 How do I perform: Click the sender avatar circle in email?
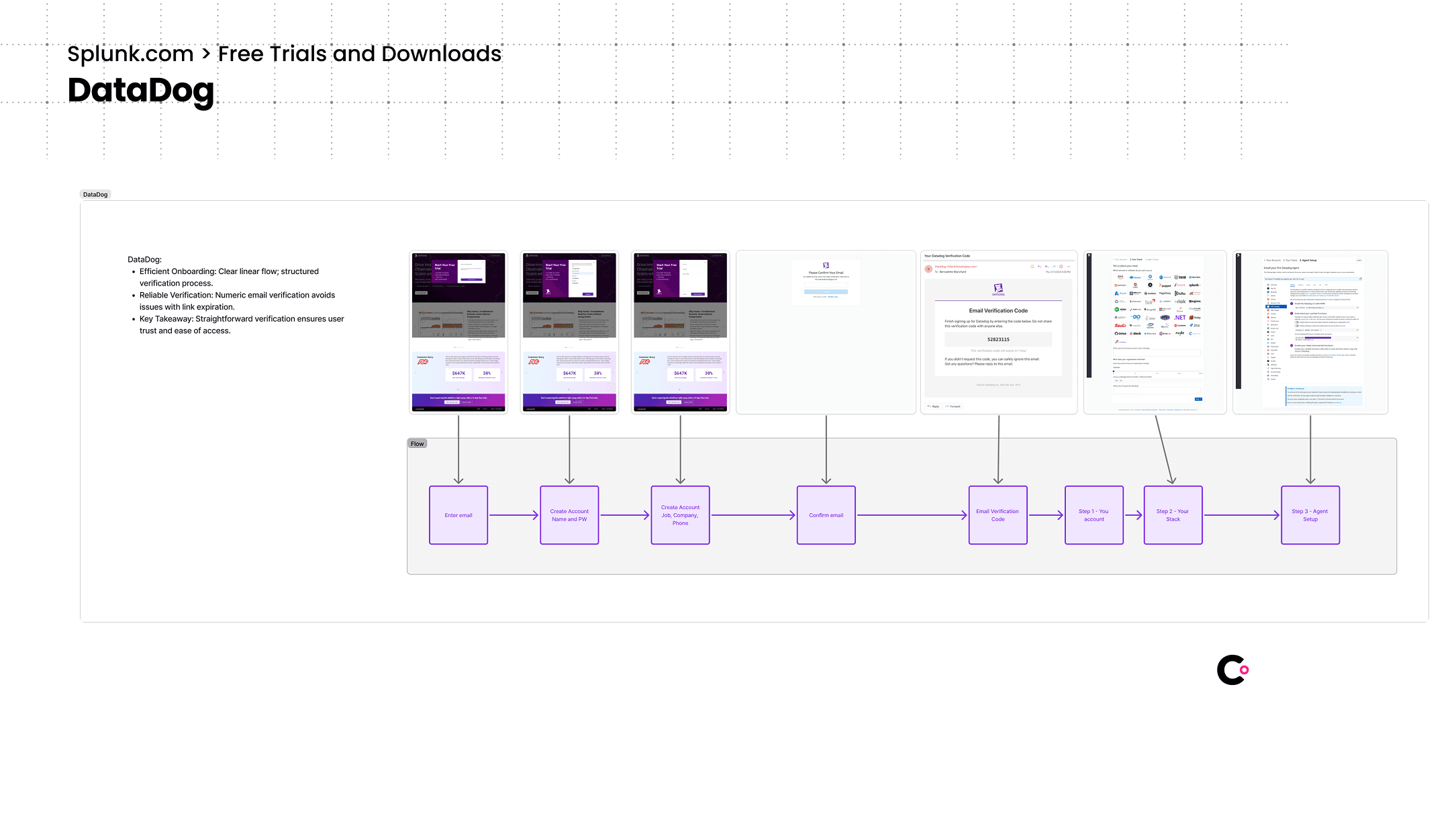[x=928, y=269]
